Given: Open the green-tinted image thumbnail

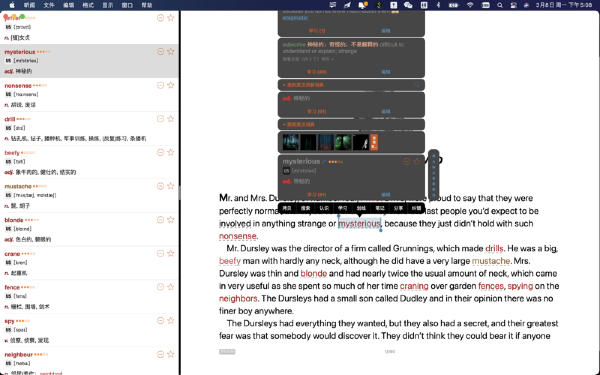Looking at the screenshot, I should tap(343, 142).
